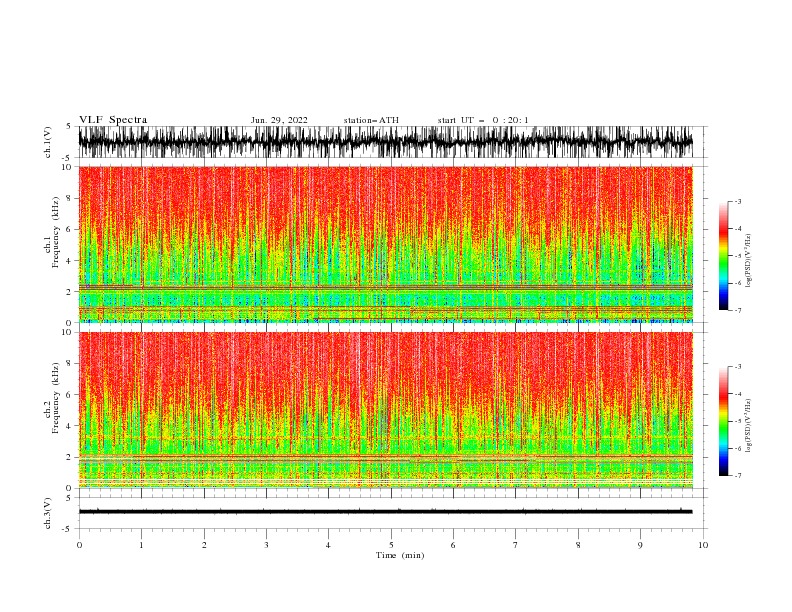Click the color scale bar beside ch.2 spectrogram
Image resolution: width=792 pixels, height=612 pixels.
[x=723, y=421]
